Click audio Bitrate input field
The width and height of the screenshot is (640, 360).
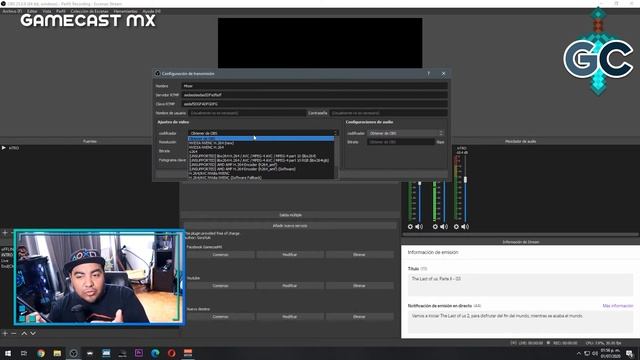coord(401,142)
